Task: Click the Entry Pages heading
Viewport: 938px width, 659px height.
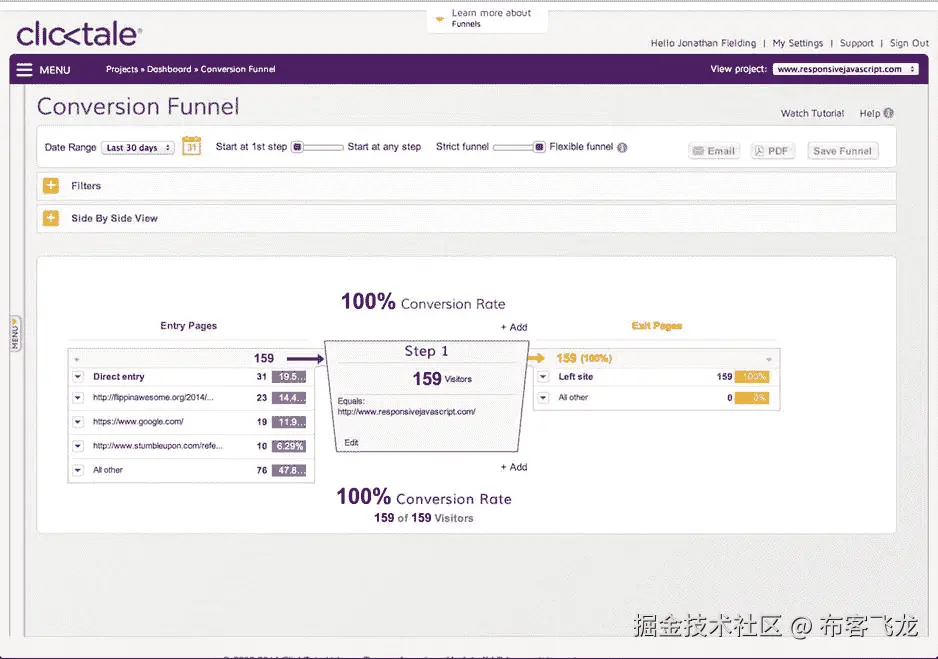Action: [188, 326]
